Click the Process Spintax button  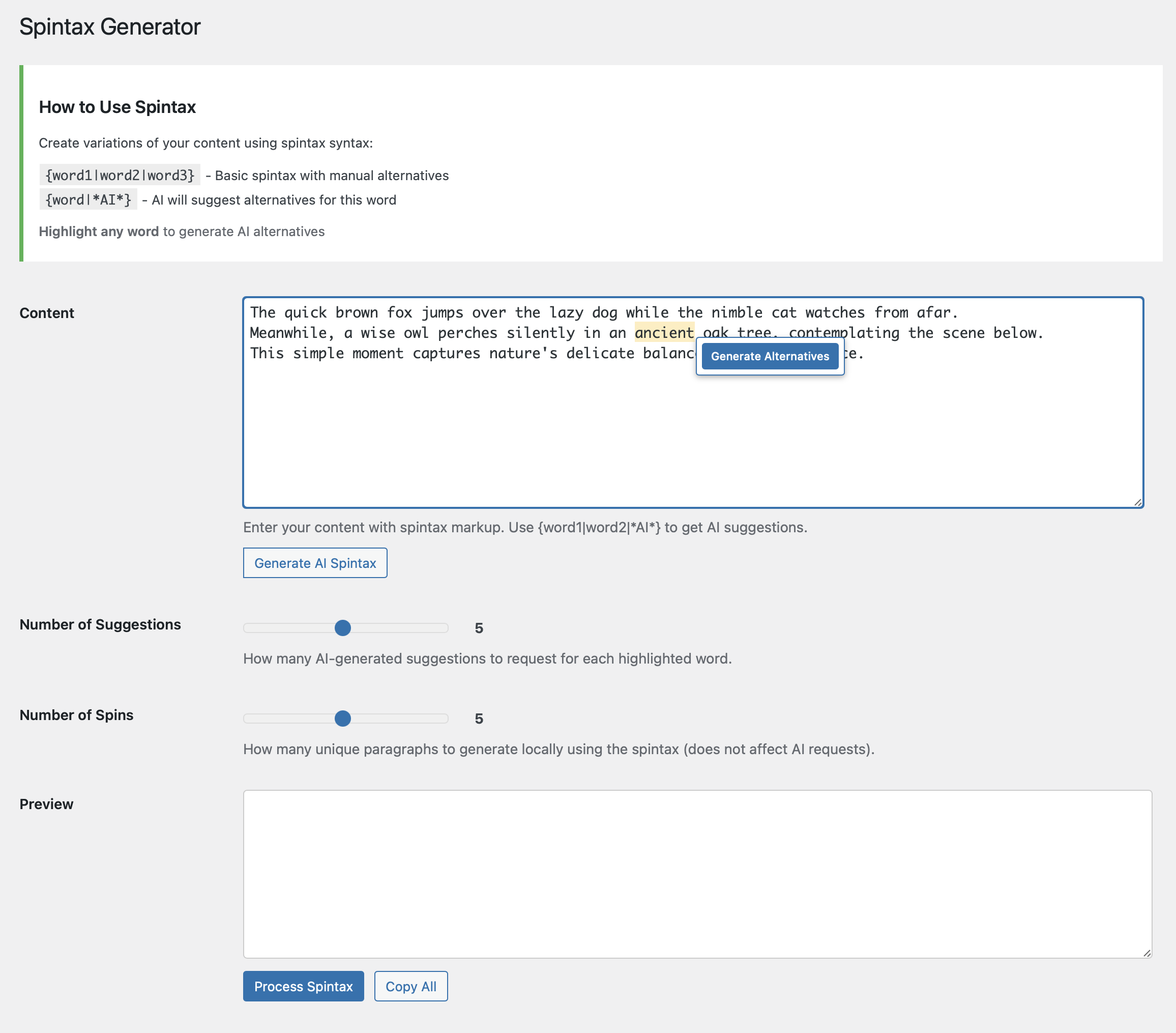[303, 986]
